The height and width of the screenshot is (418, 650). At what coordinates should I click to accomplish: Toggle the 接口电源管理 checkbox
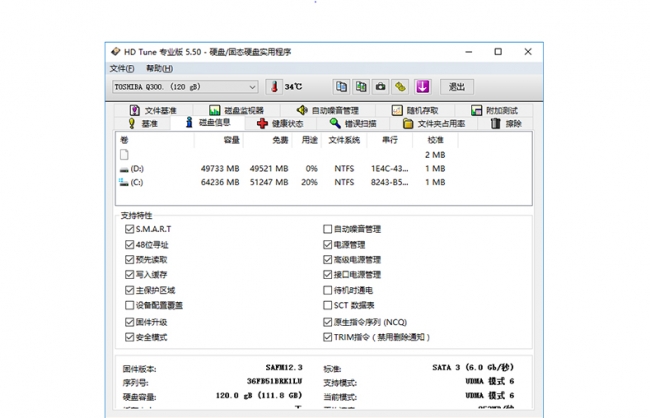pos(327,275)
